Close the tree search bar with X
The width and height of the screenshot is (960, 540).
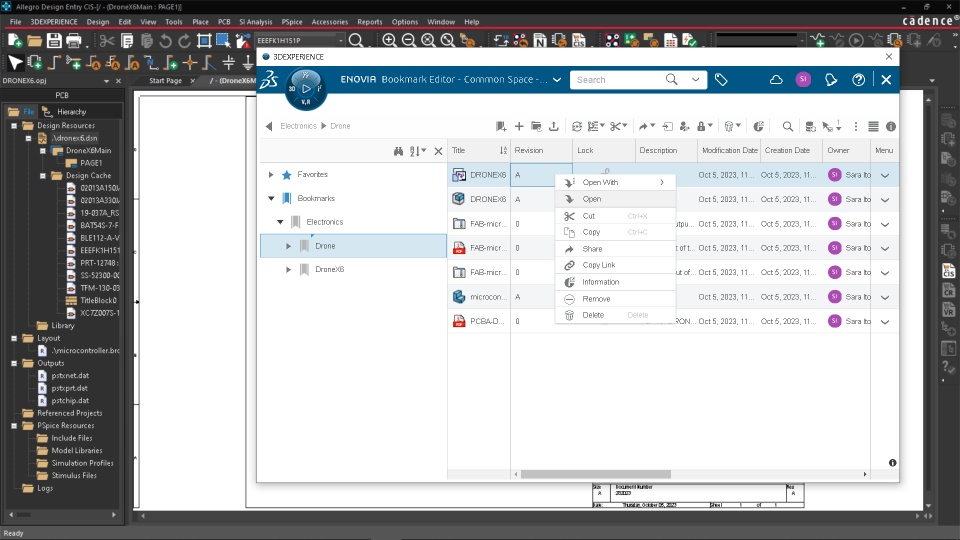click(438, 151)
